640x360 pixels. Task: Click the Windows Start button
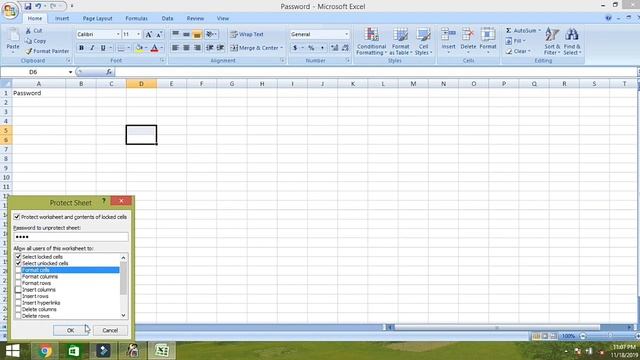(13, 351)
